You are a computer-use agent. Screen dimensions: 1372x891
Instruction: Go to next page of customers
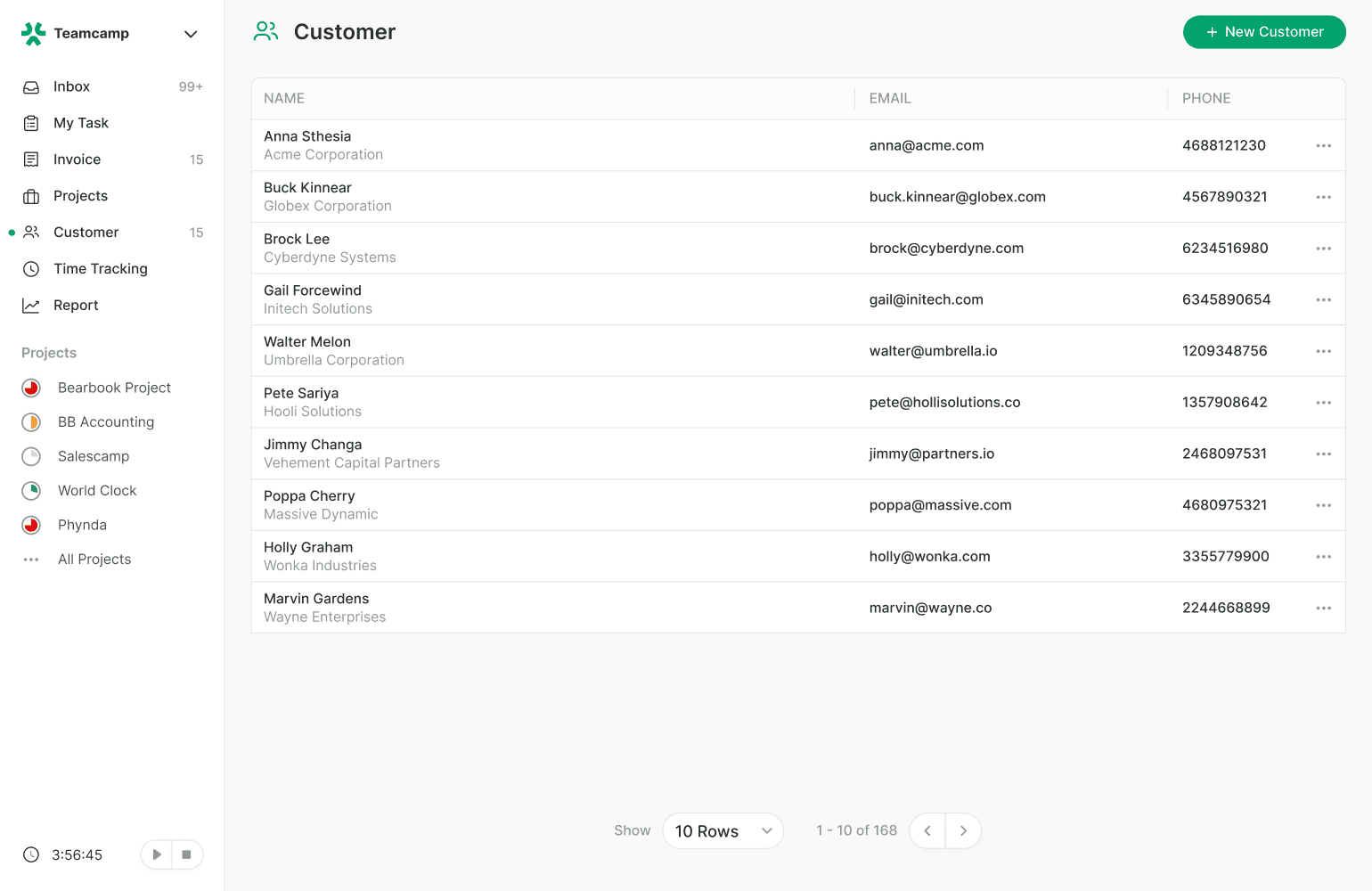tap(963, 830)
